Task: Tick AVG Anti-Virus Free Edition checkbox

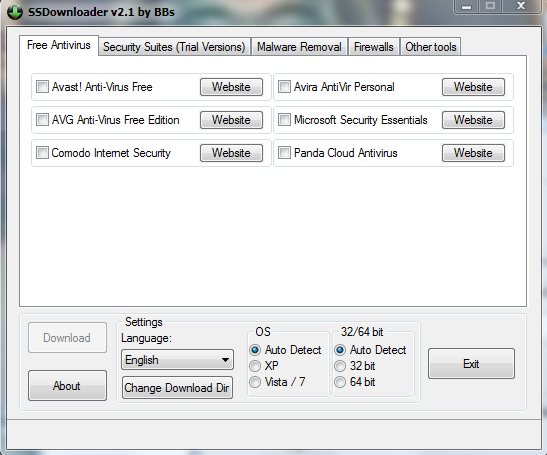Action: pyautogui.click(x=42, y=120)
